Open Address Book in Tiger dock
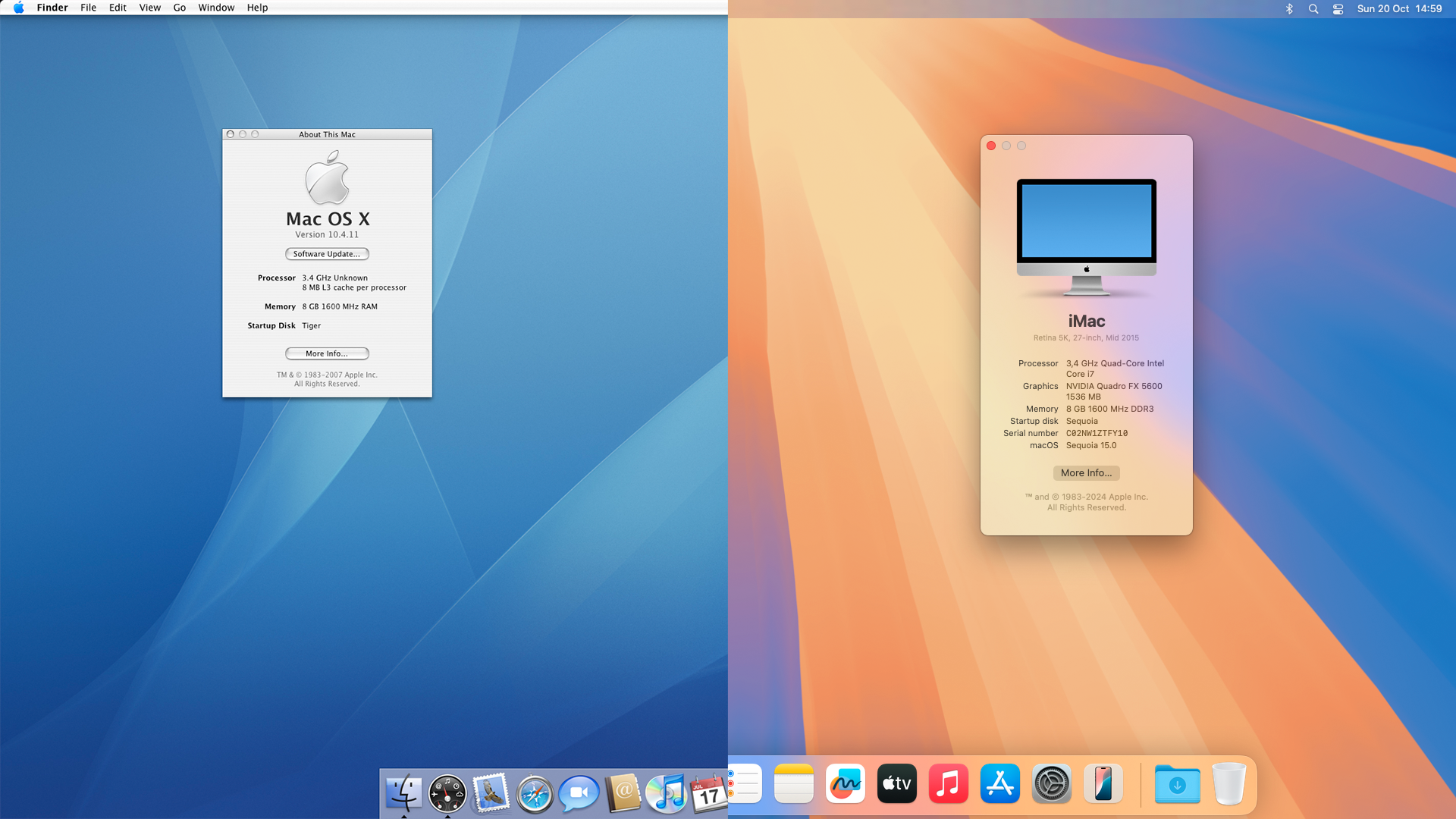The width and height of the screenshot is (1456, 819). coord(623,793)
